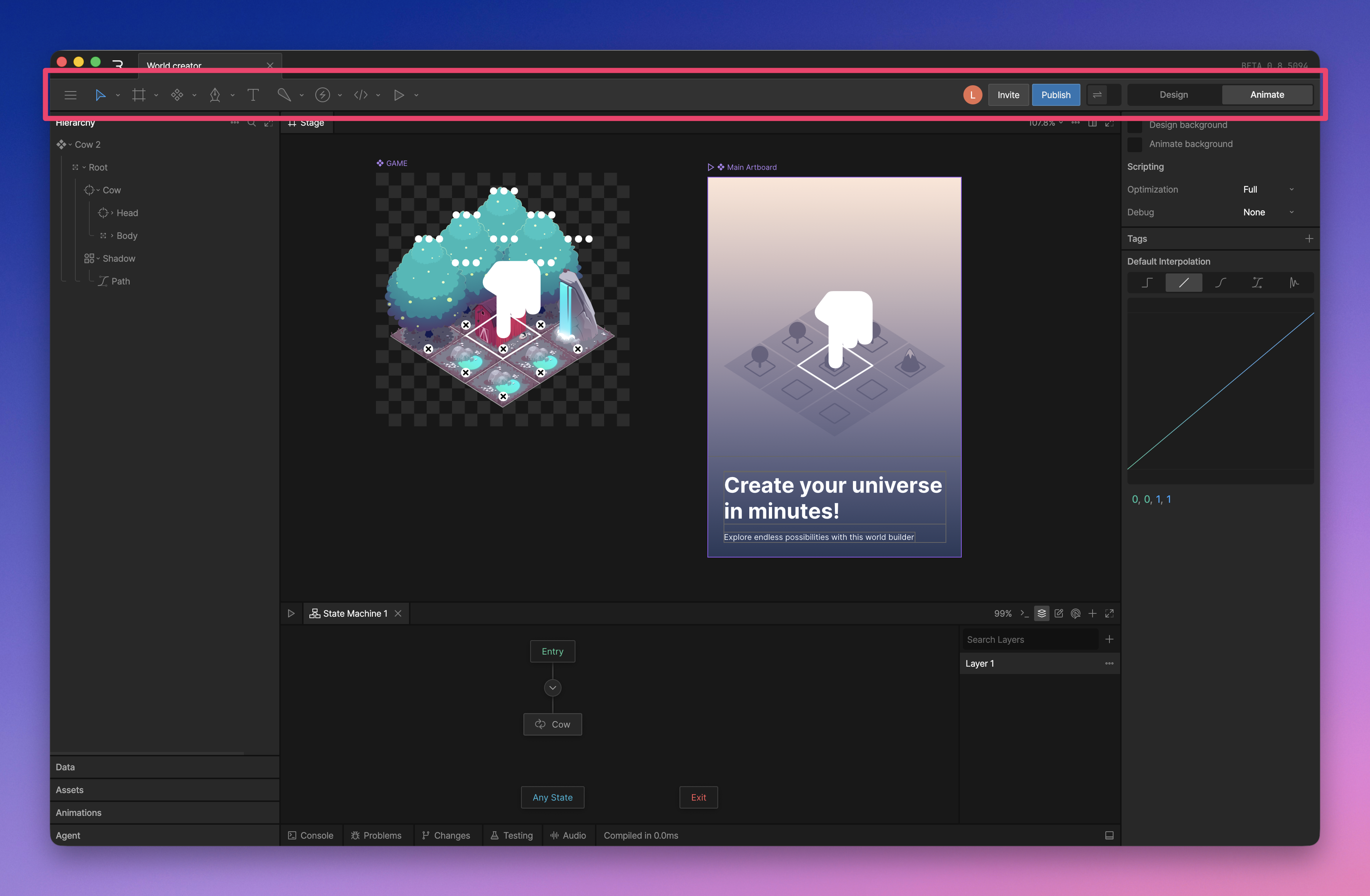Open the Select tool options chevron
This screenshot has height=896, width=1370.
(x=118, y=95)
